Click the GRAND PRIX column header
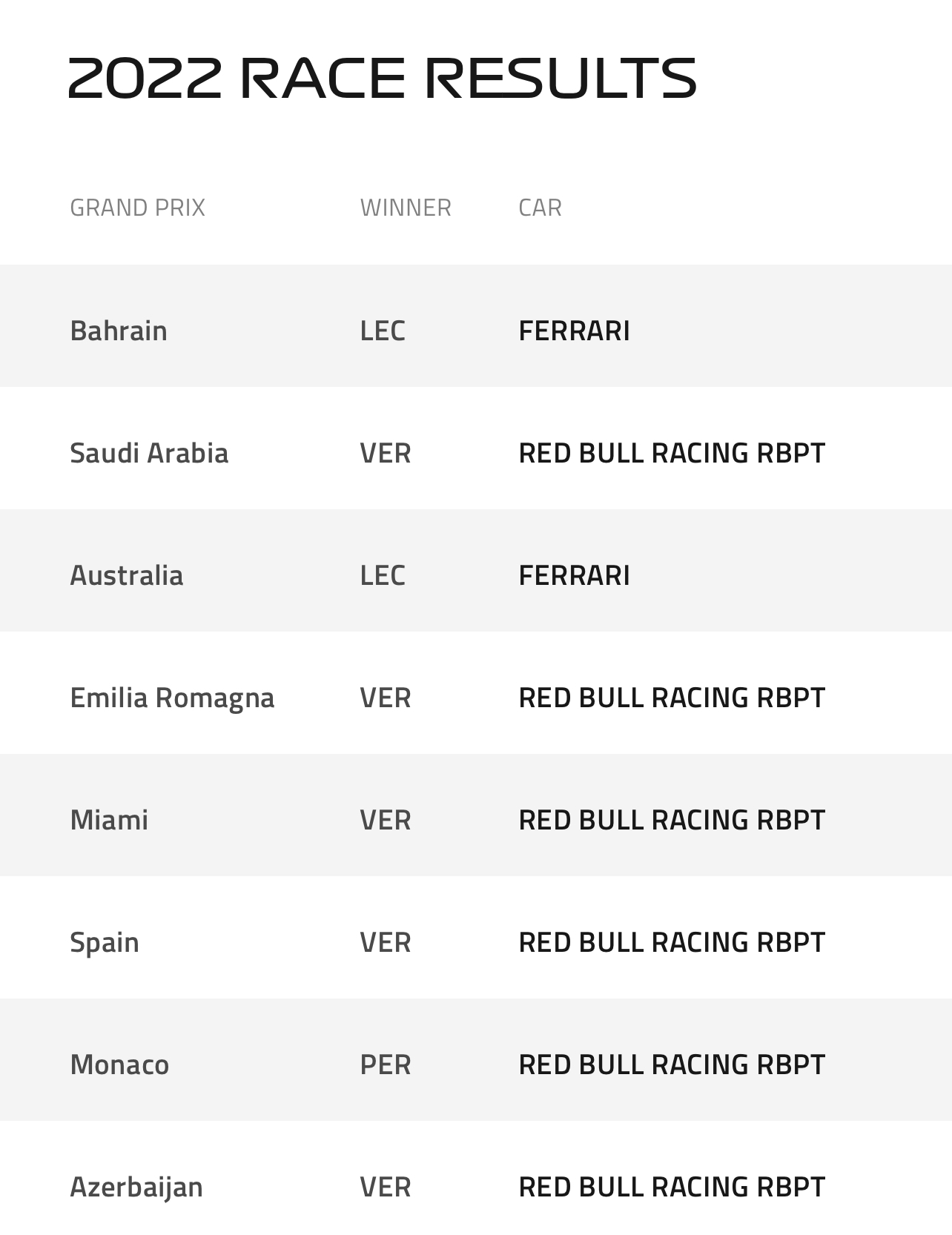The width and height of the screenshot is (952, 1235). pos(137,208)
